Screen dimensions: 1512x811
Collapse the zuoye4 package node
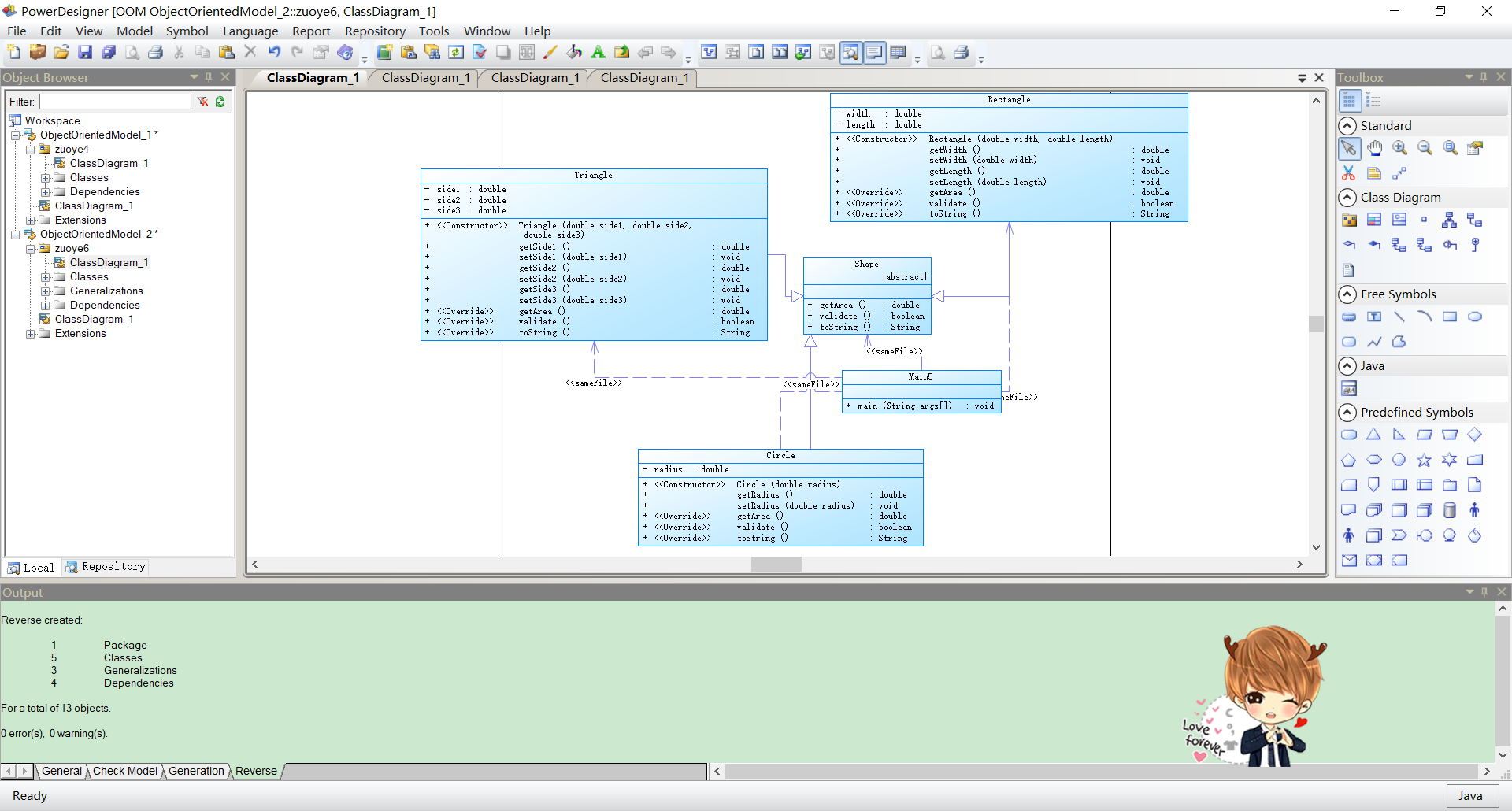(30, 150)
